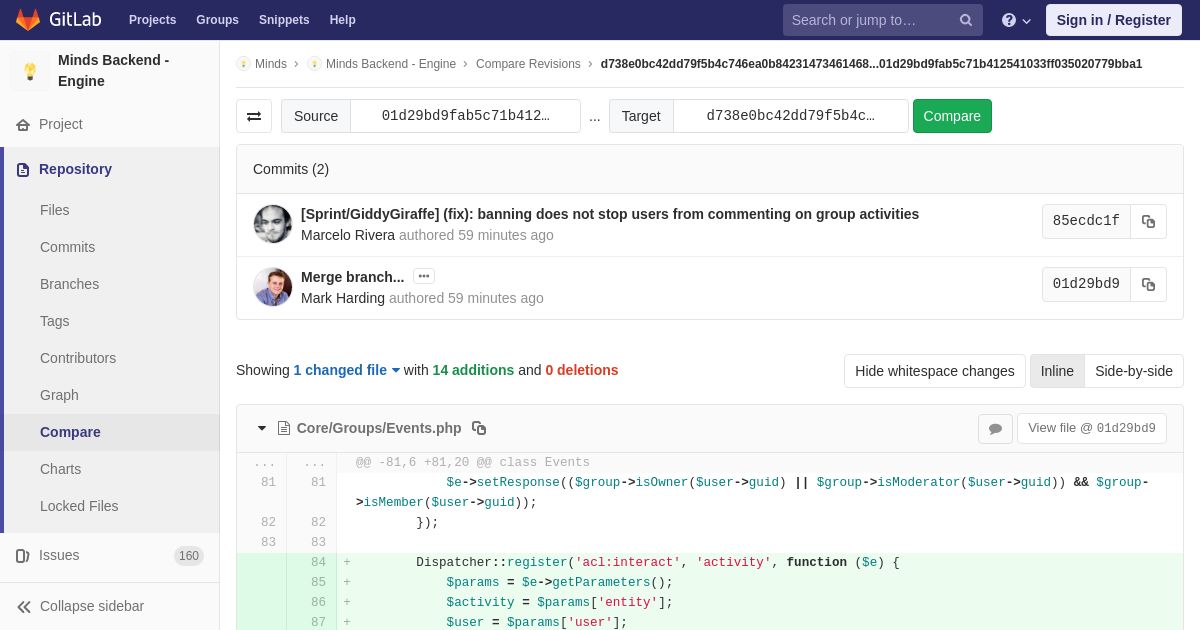Click the GitLab logo
Viewport: 1200px width, 630px height.
pos(57,20)
